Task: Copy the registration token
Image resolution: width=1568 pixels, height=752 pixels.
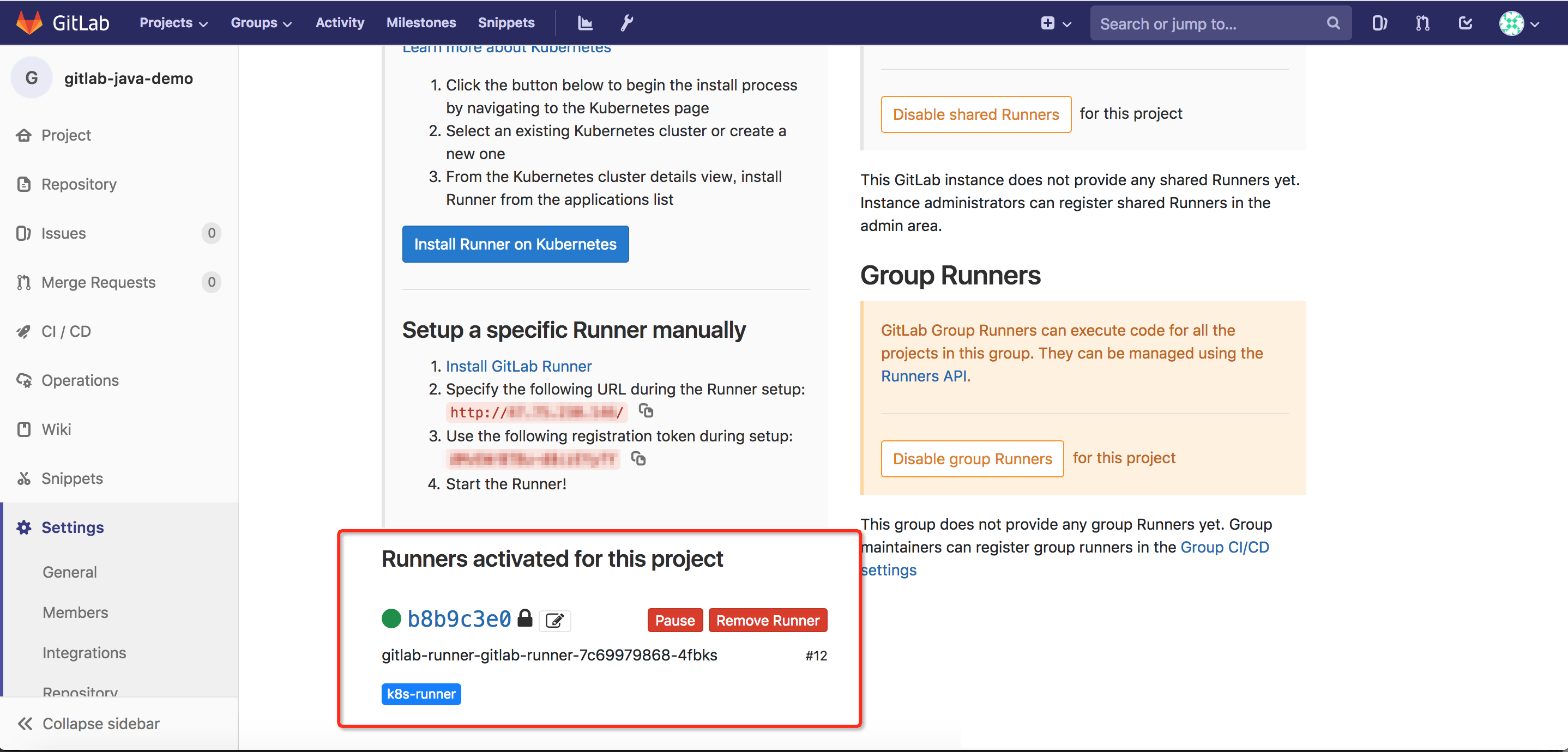Action: point(638,459)
